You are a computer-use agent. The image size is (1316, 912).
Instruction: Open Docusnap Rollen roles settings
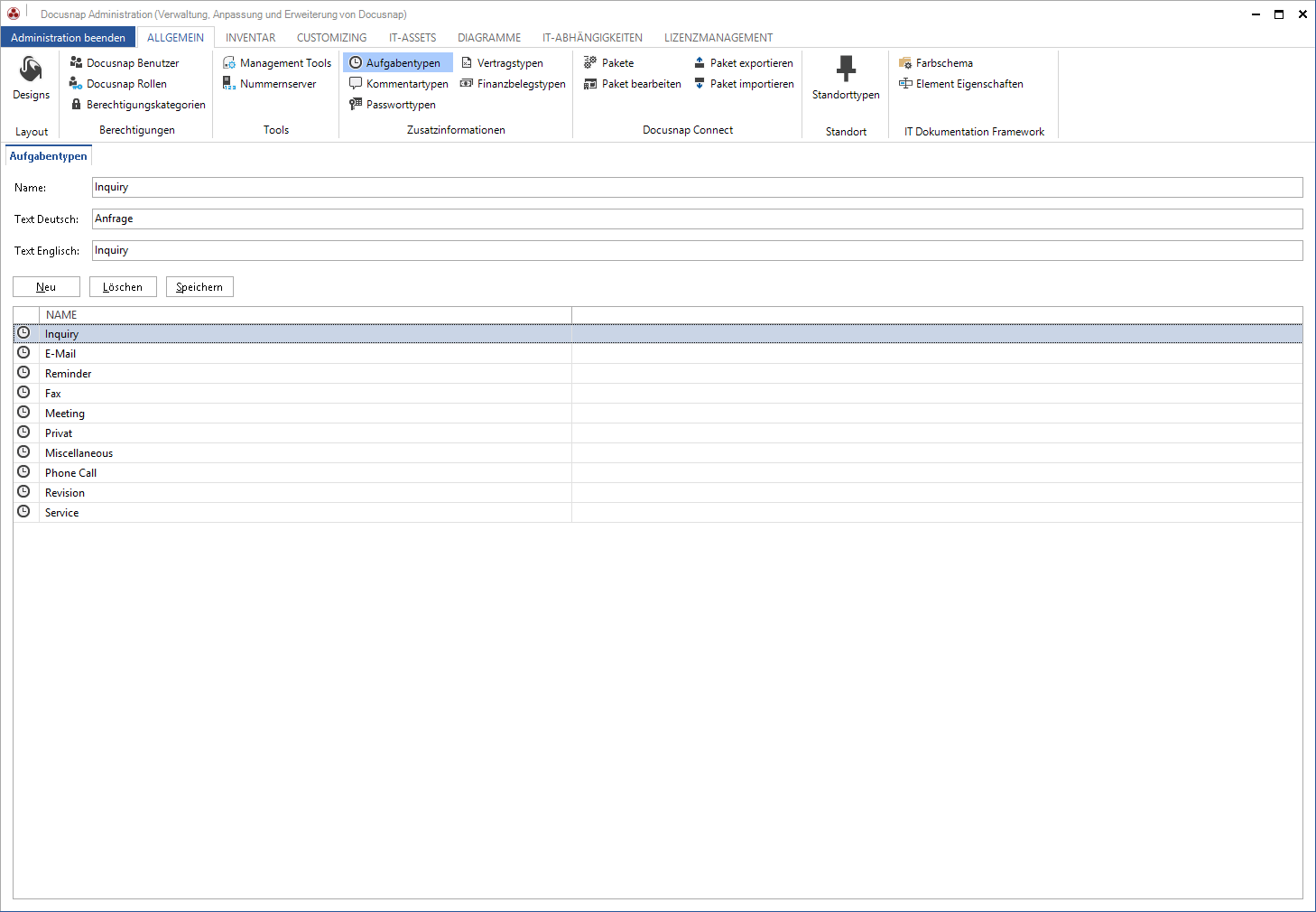tap(118, 84)
